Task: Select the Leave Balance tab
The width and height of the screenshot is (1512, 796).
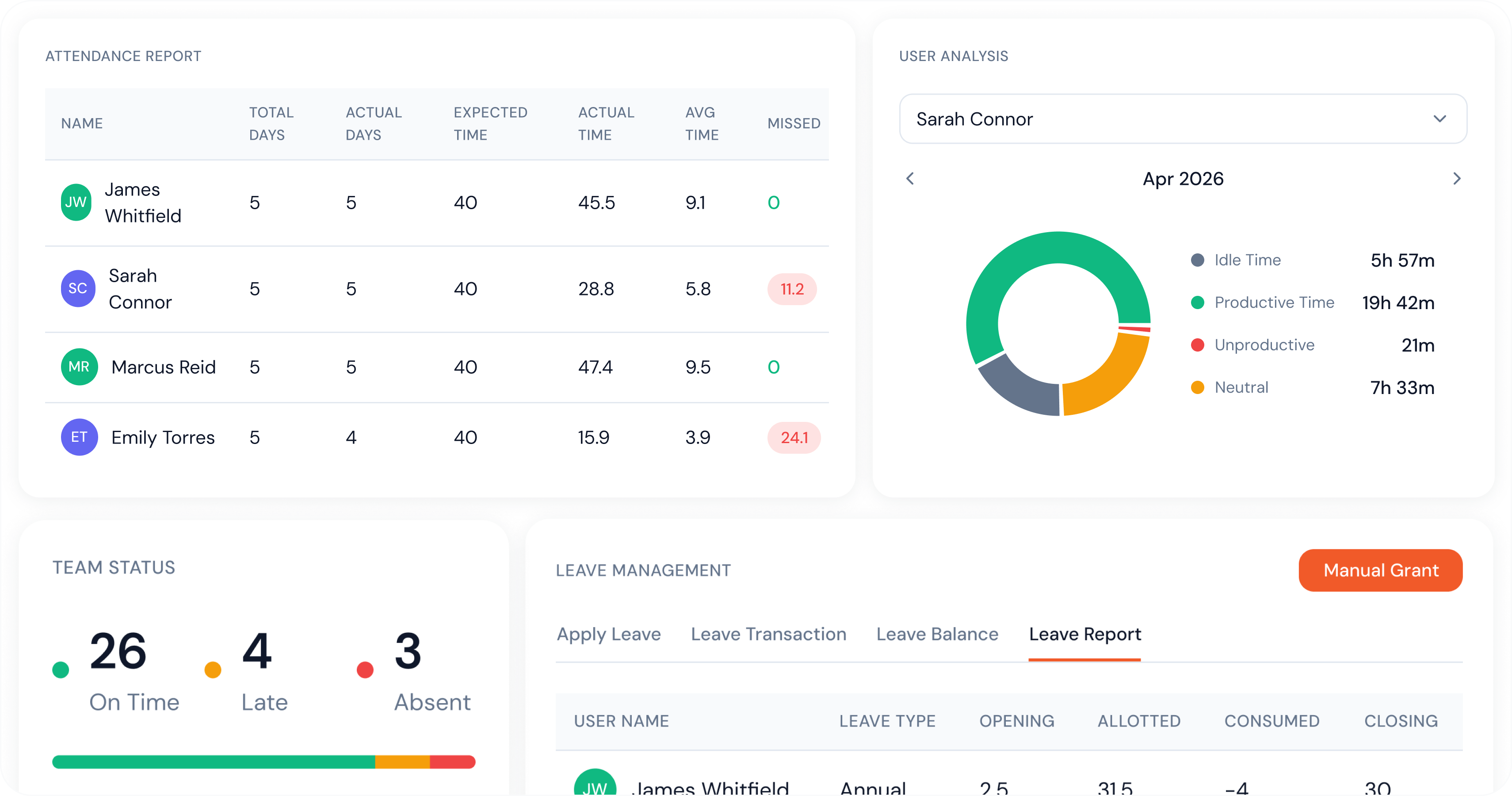Action: 937,634
